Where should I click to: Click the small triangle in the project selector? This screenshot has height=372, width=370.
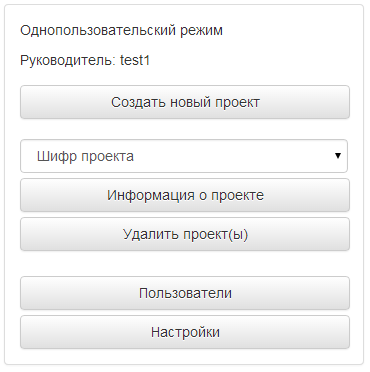pos(338,156)
